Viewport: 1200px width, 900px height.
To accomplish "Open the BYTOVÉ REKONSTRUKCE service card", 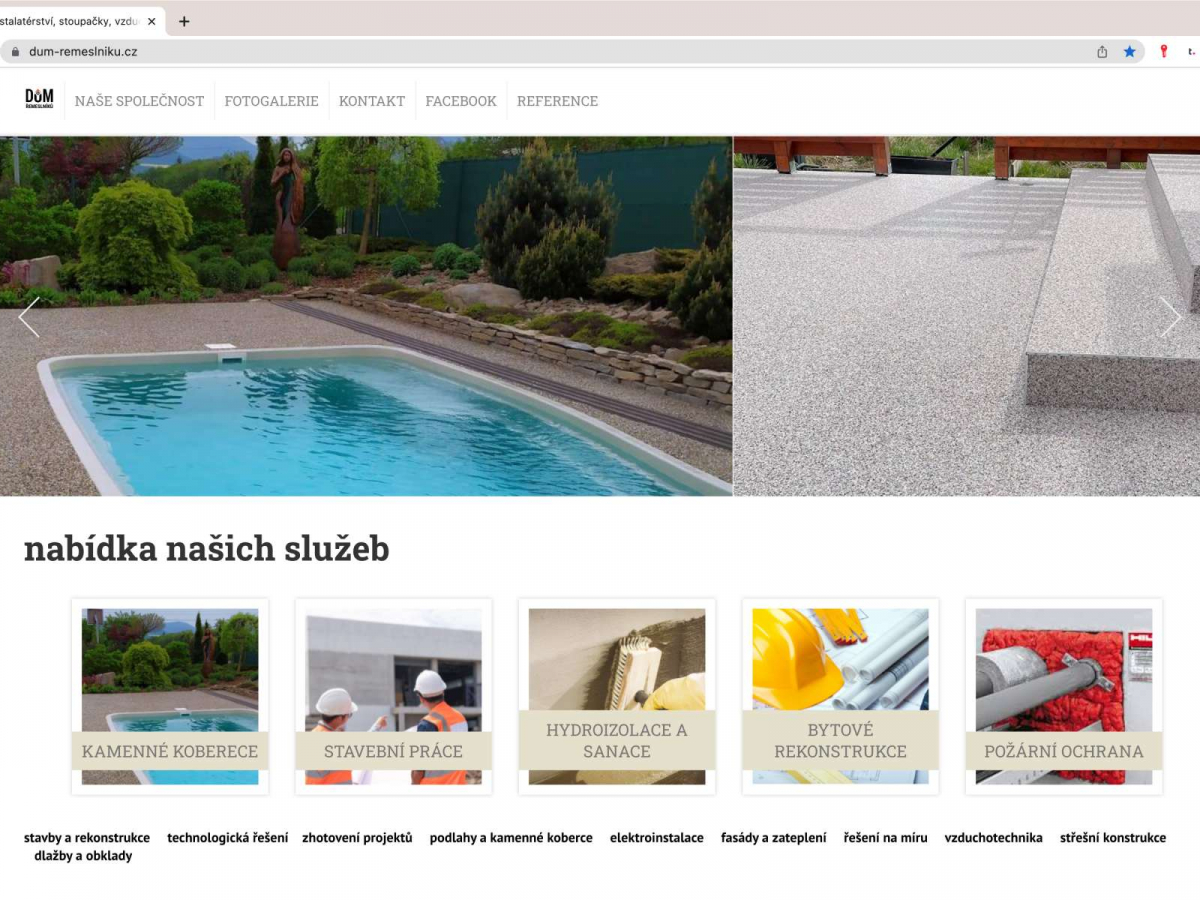I will pyautogui.click(x=840, y=697).
